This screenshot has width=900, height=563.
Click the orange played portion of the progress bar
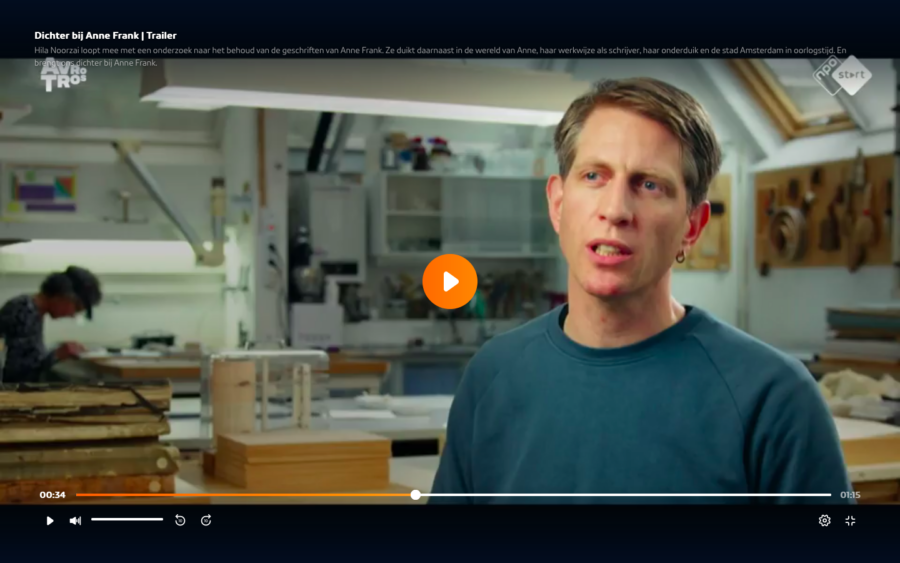click(x=243, y=495)
